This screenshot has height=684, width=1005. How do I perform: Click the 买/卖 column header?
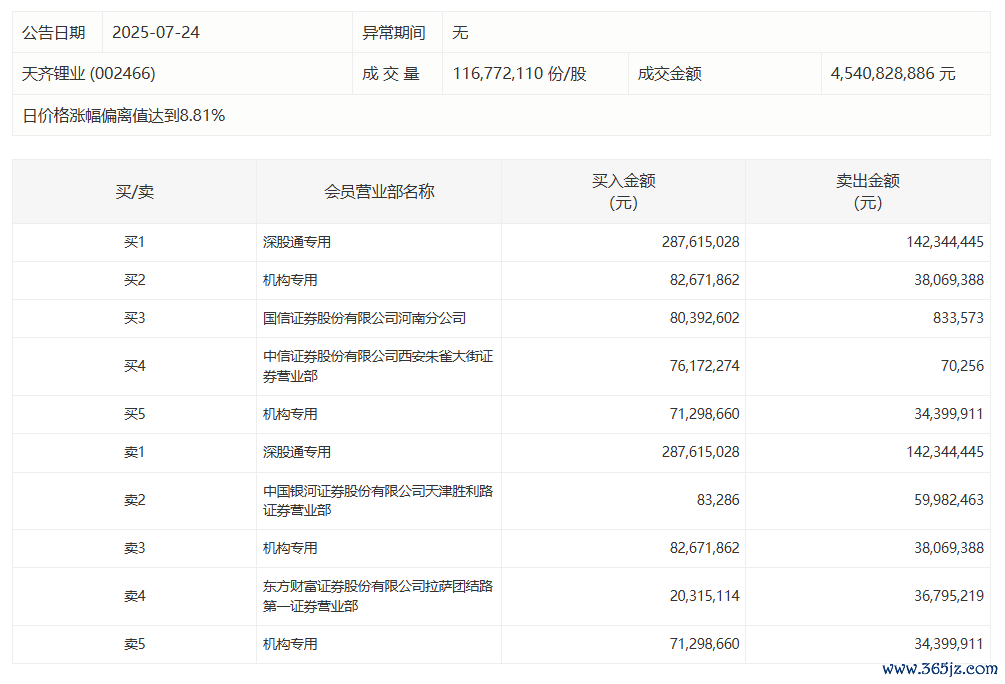coord(134,192)
